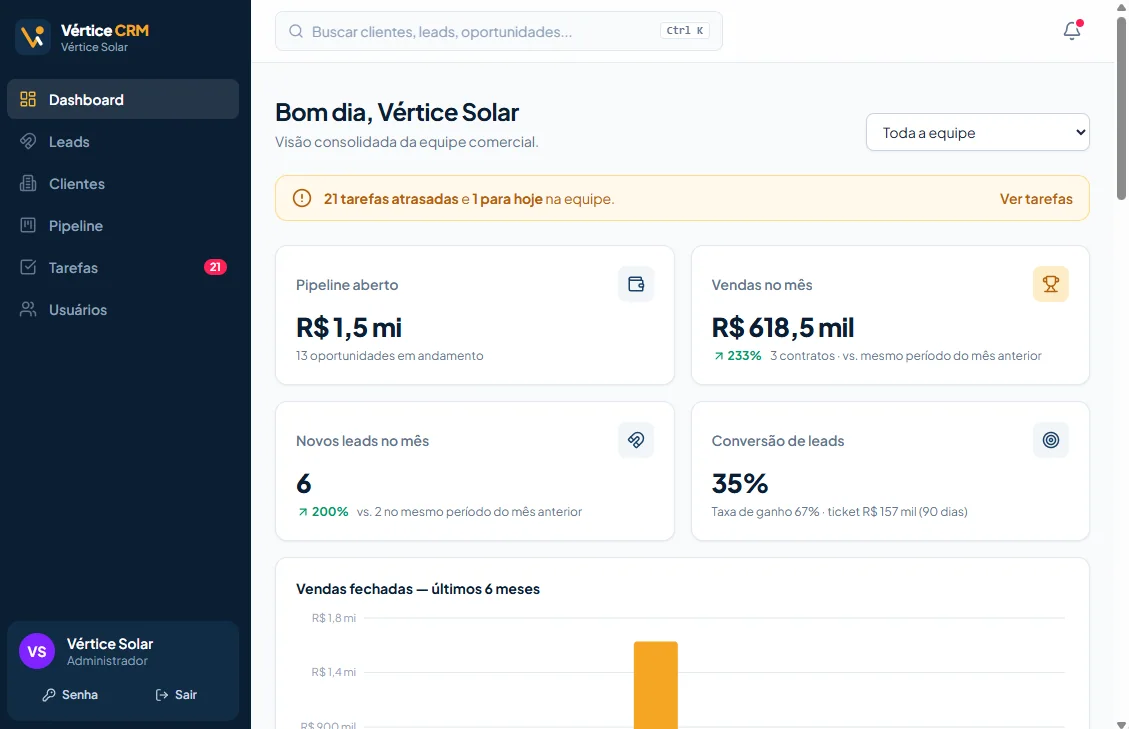Click the R$ 1,8 mi axis label
The width and height of the screenshot is (1129, 729).
click(x=333, y=618)
